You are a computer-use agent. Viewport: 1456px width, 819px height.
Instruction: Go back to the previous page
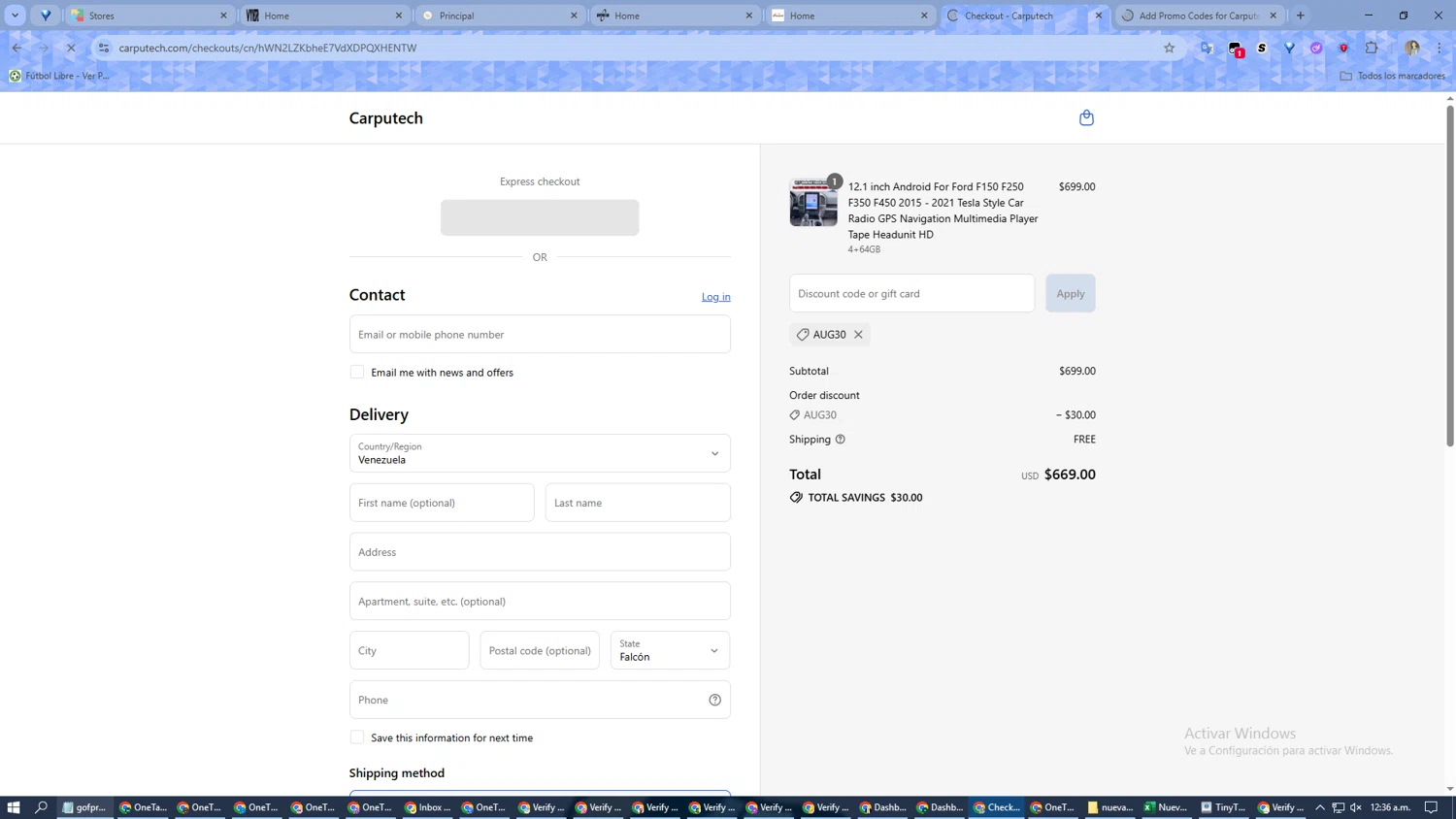17,48
